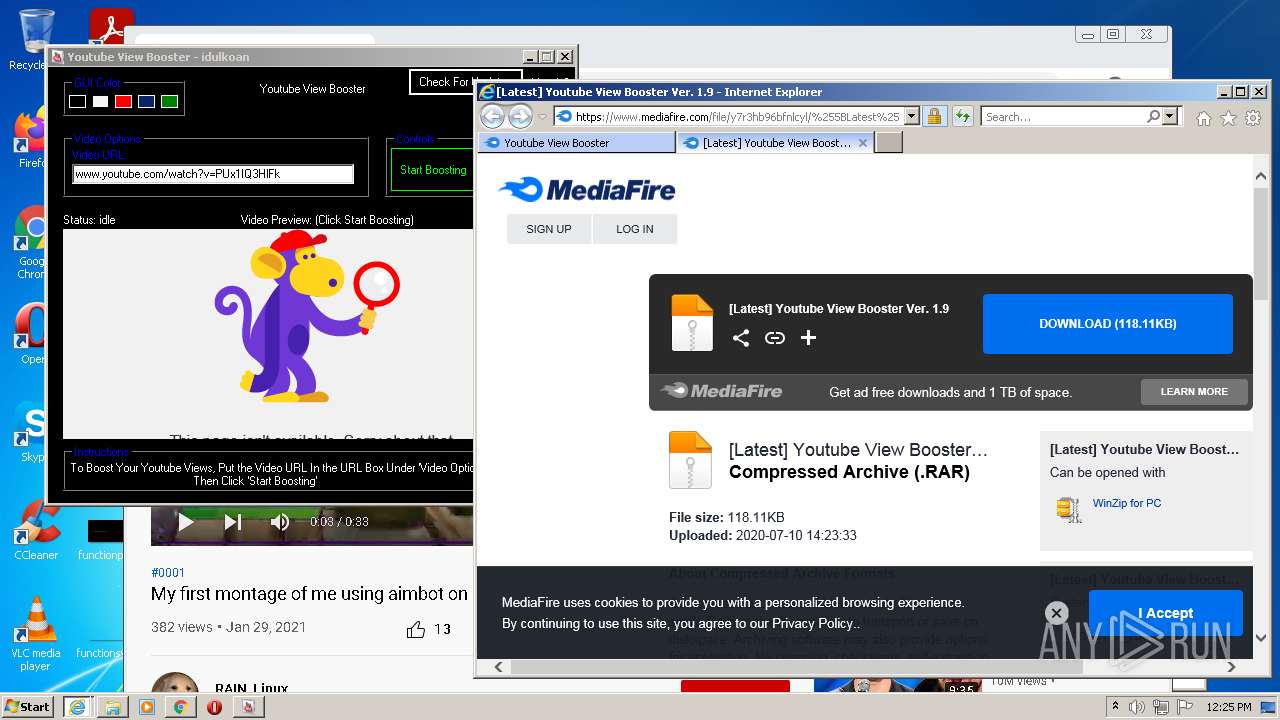Click the #0001 hashtag link
The image size is (1280, 720).
[168, 573]
